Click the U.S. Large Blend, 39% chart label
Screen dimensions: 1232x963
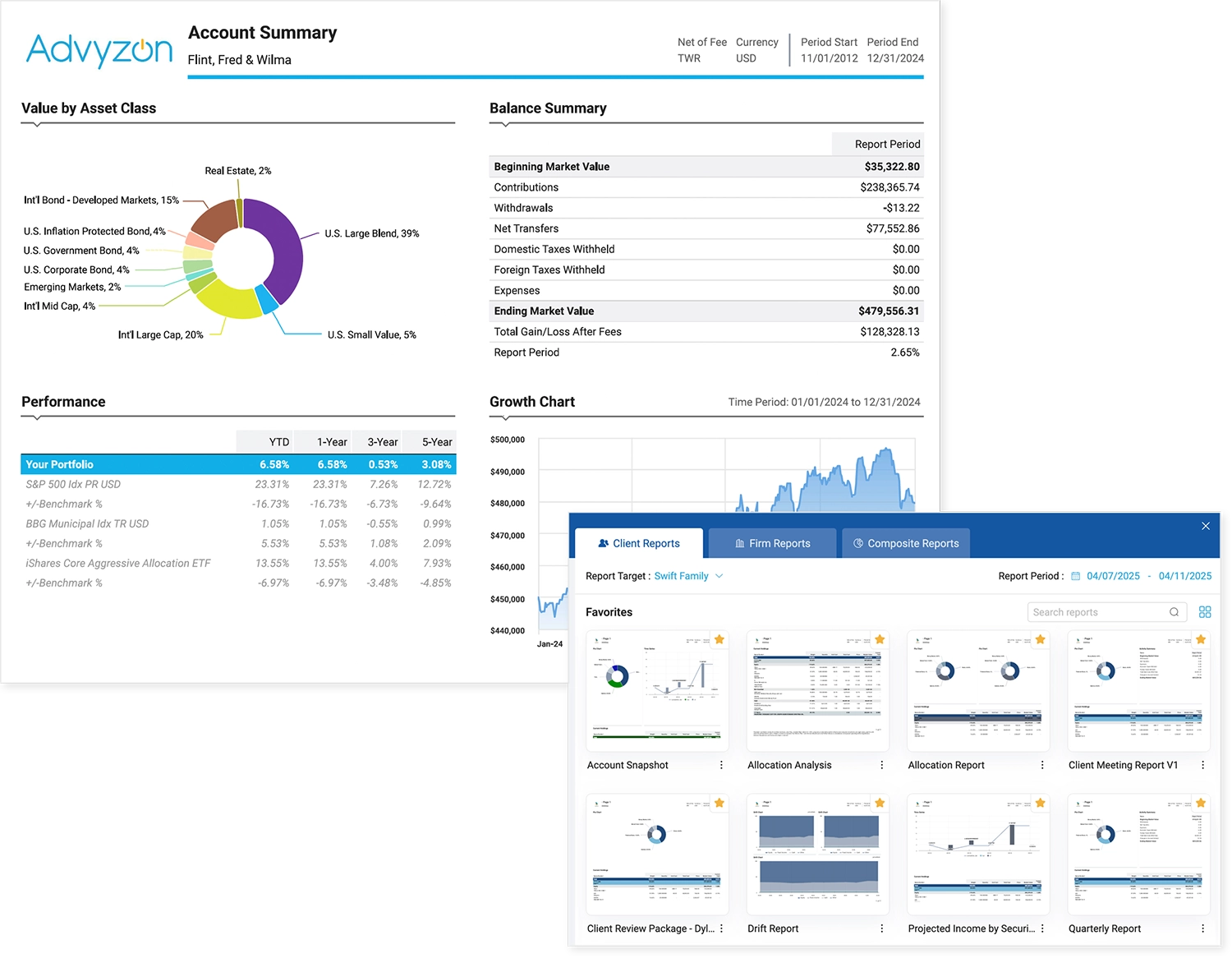[x=371, y=233]
